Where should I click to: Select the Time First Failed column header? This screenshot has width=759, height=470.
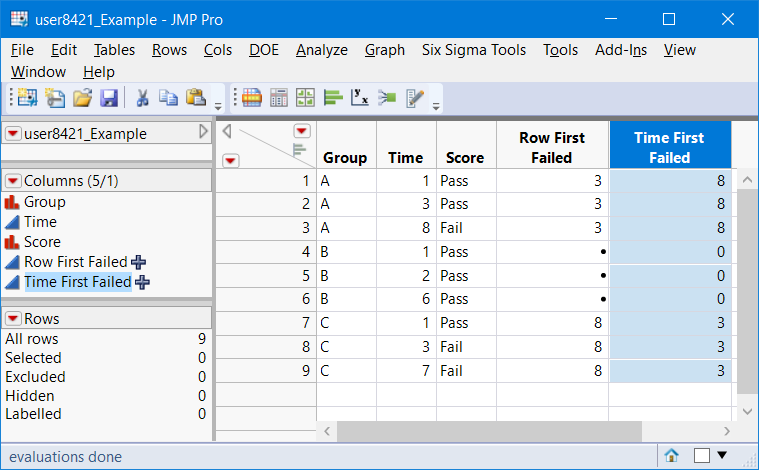pyautogui.click(x=669, y=147)
